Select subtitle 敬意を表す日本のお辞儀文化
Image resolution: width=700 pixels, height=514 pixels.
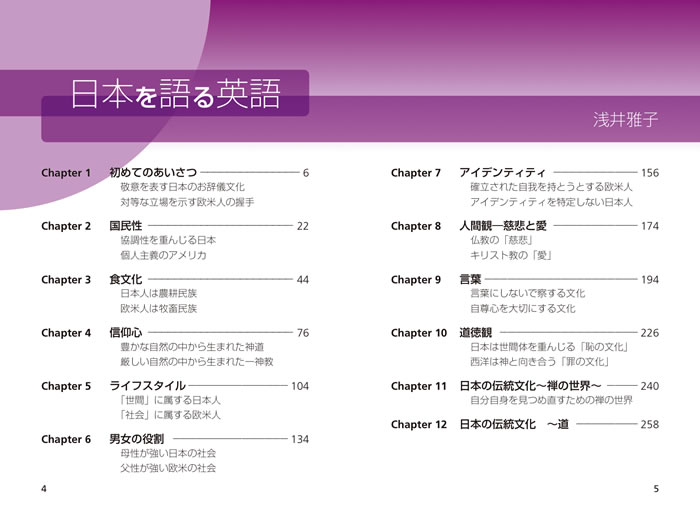coord(183,187)
